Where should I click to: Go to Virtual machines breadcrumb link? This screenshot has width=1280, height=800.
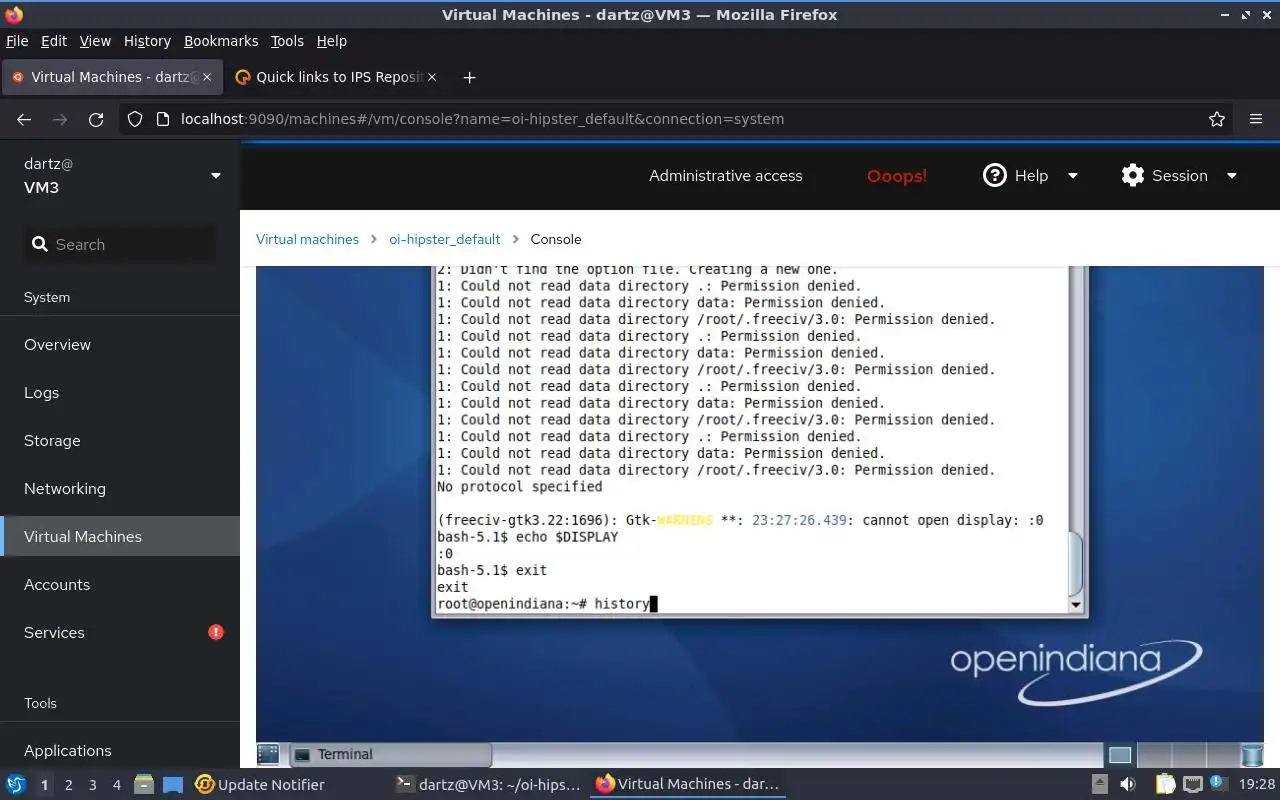[x=307, y=239]
